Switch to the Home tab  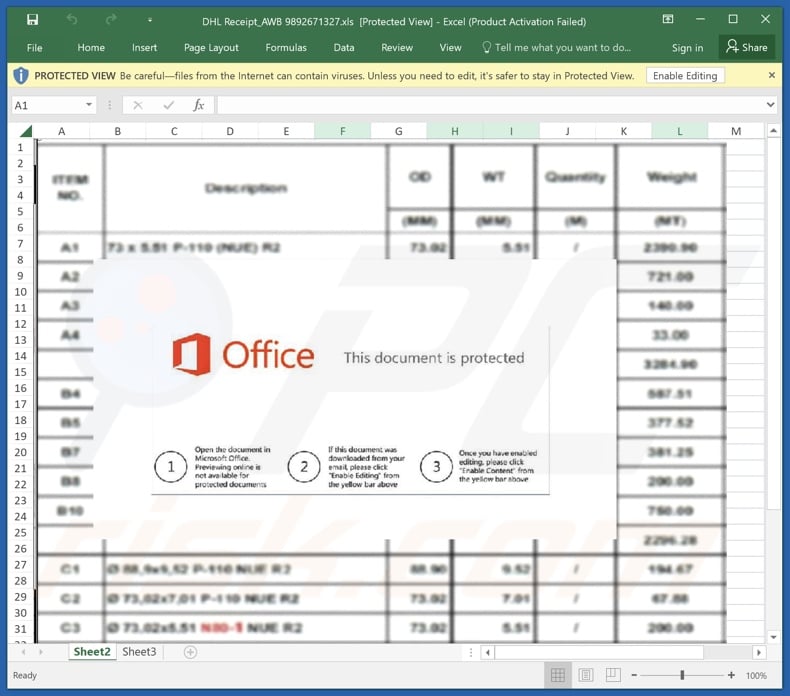[x=91, y=48]
